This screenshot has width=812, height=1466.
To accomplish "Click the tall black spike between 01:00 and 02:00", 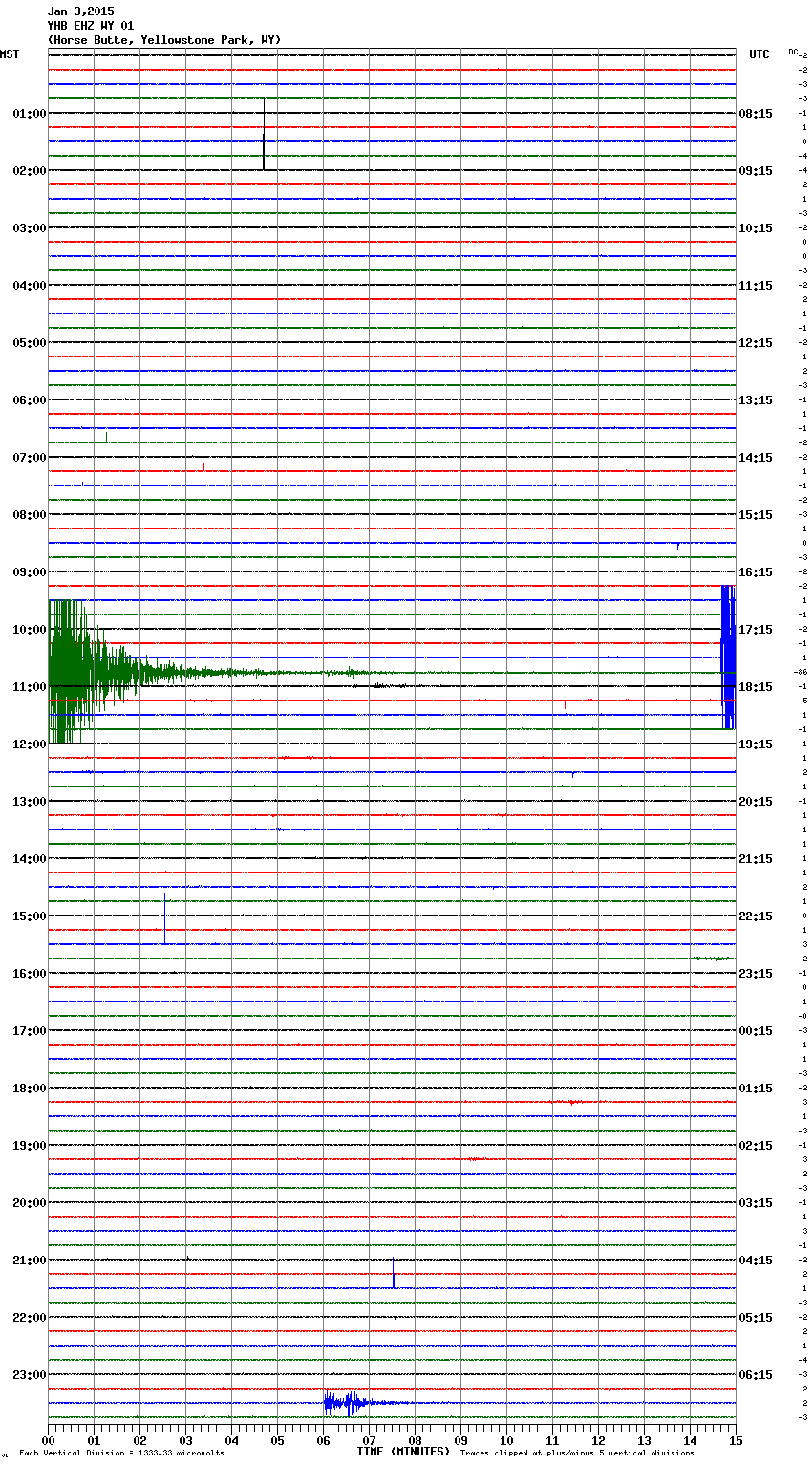I will click(x=264, y=134).
